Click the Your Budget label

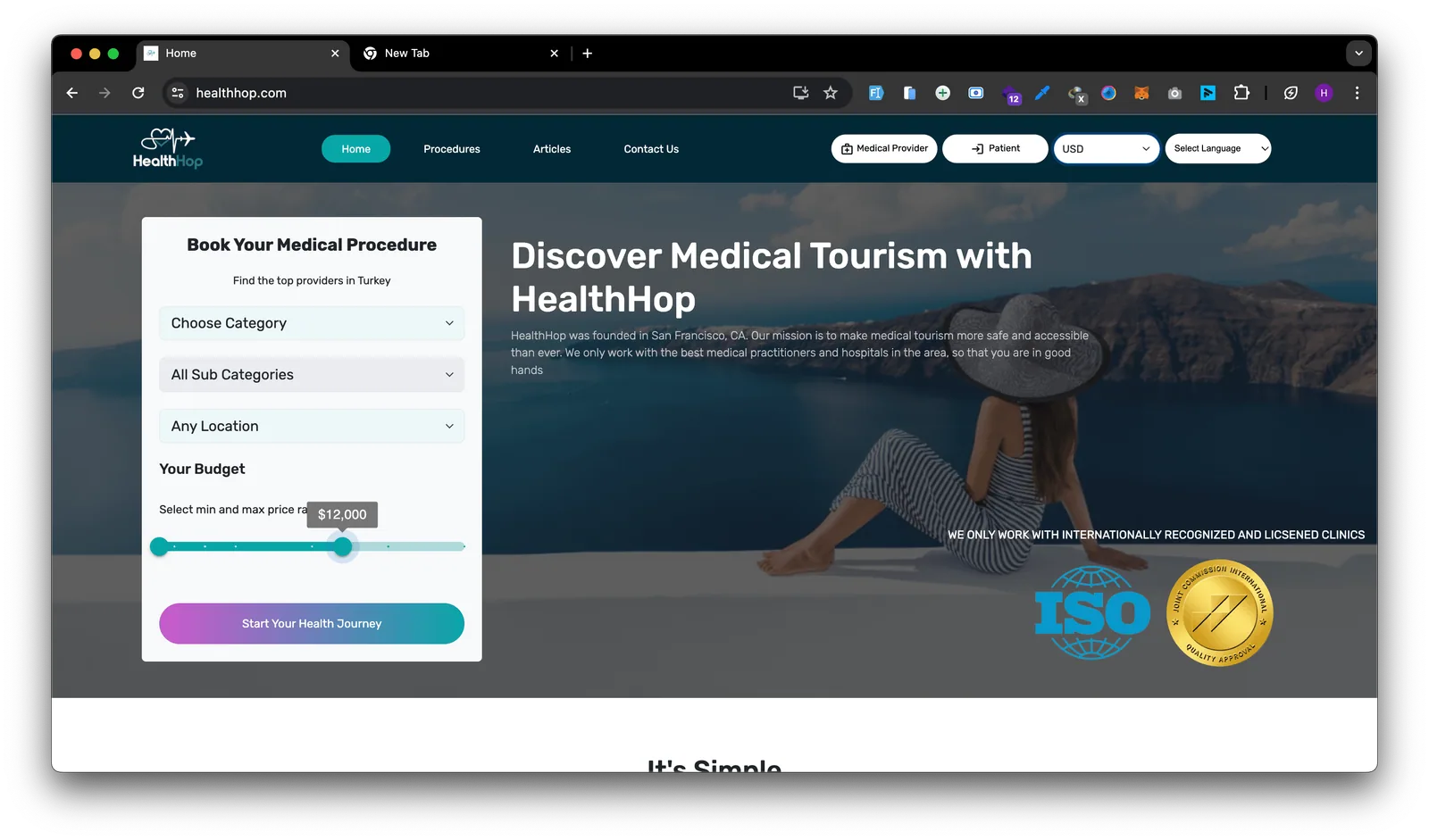[202, 469]
